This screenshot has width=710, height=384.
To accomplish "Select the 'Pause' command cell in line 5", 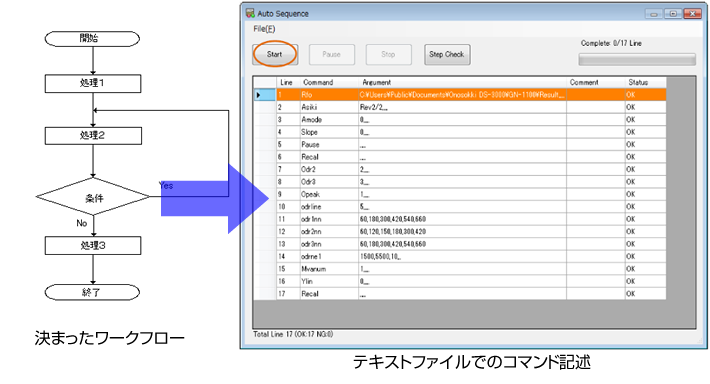I will pyautogui.click(x=329, y=144).
